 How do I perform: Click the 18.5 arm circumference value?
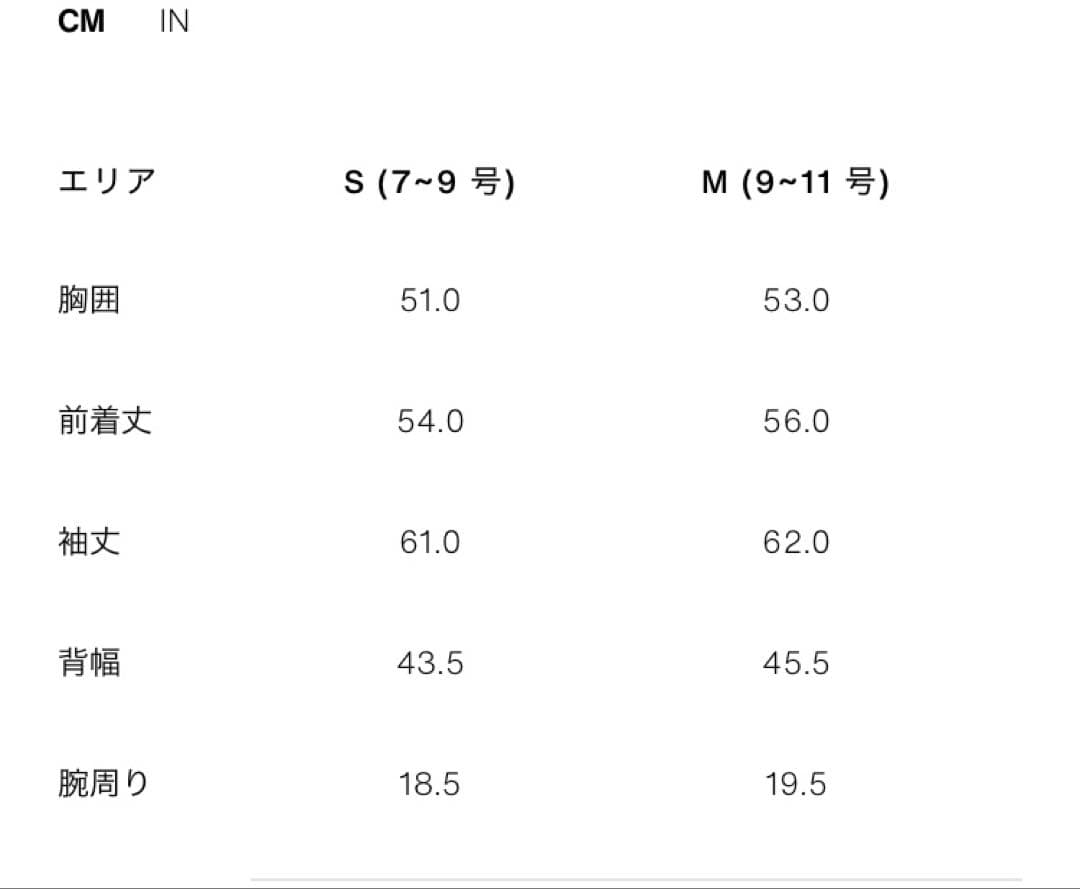coord(430,784)
